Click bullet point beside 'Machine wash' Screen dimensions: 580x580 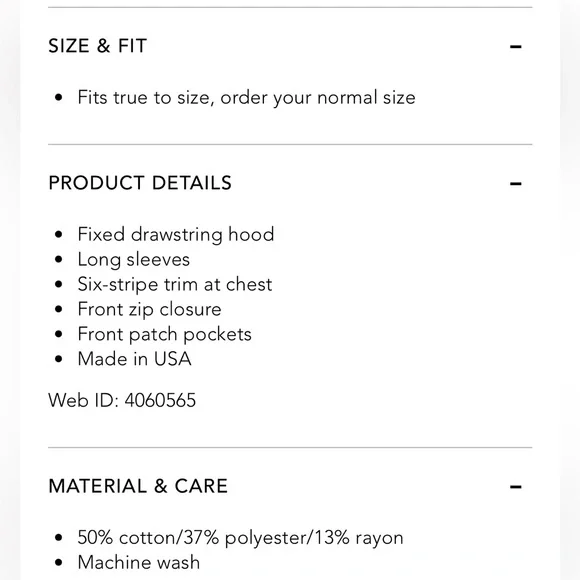58,562
